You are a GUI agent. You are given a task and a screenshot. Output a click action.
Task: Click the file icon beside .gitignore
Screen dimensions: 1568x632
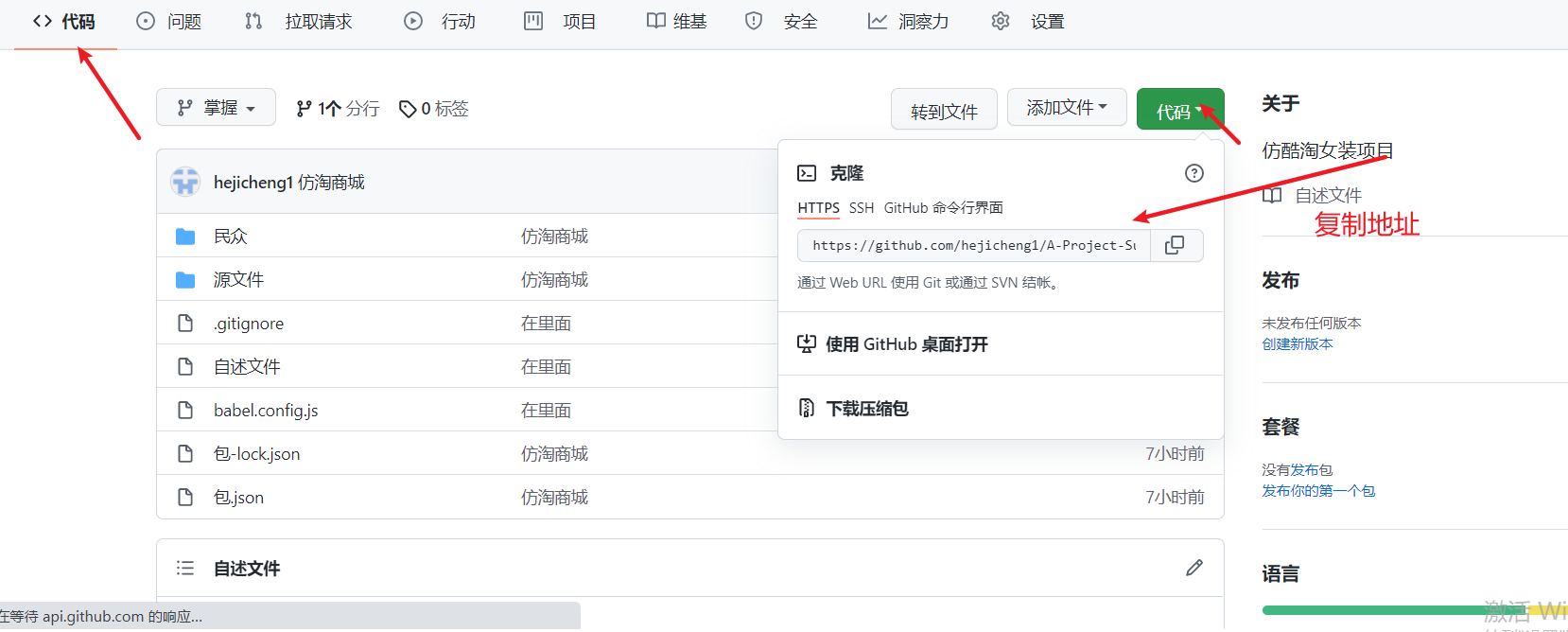[x=185, y=323]
